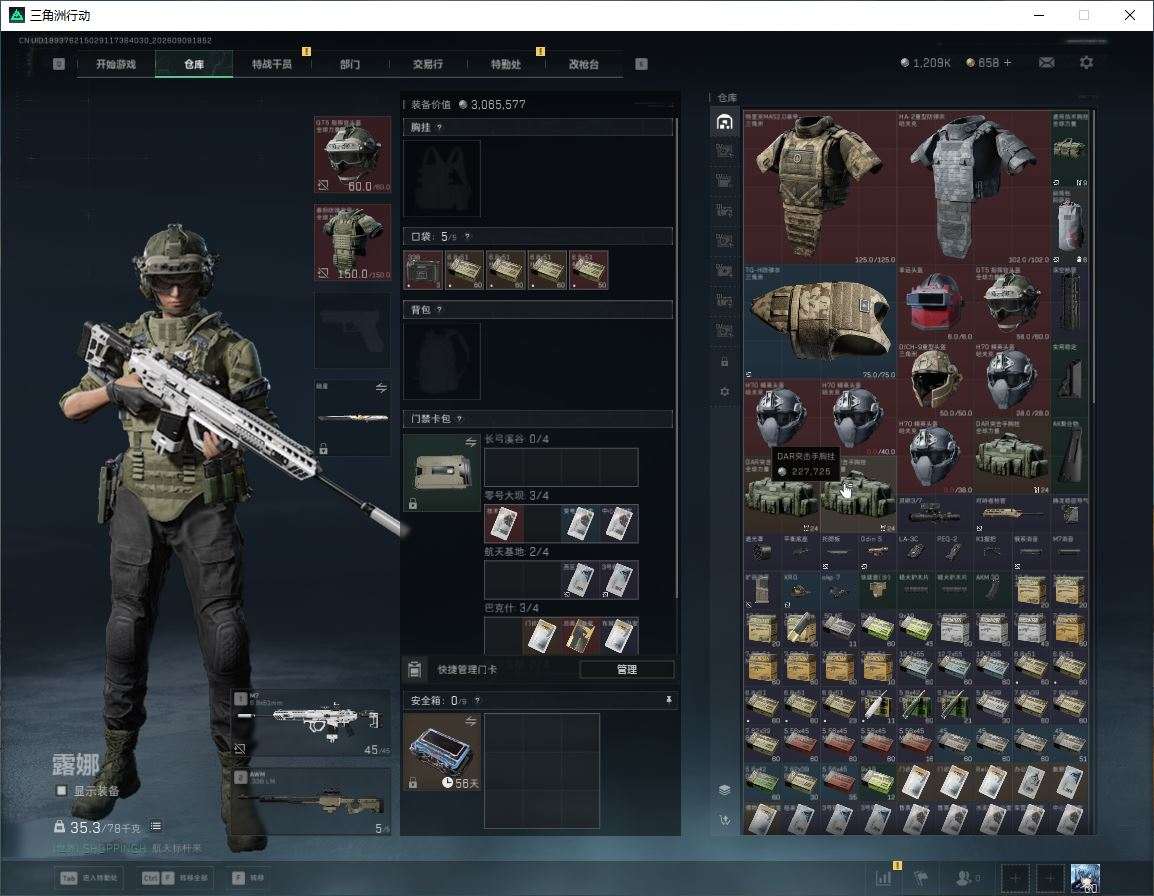Click the warehouse stack layers icon

coord(724,790)
